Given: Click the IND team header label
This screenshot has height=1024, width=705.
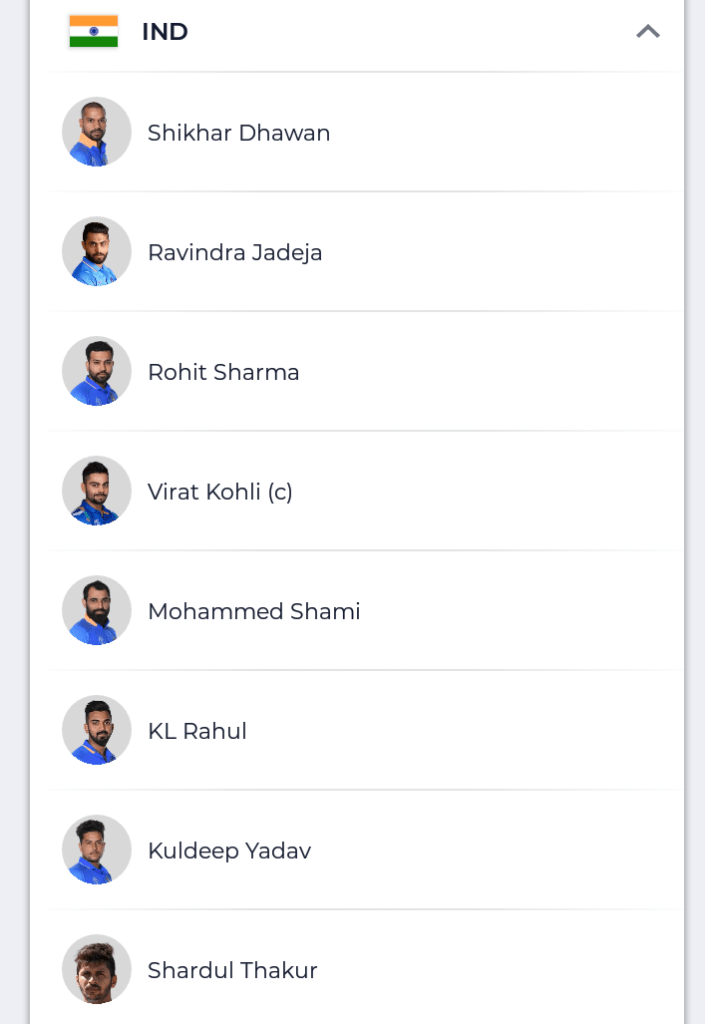Looking at the screenshot, I should tap(165, 32).
